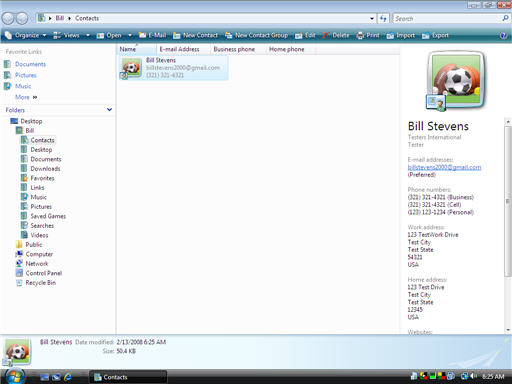
Task: Launch Internet Explorer from quick launch
Action: tap(68, 377)
